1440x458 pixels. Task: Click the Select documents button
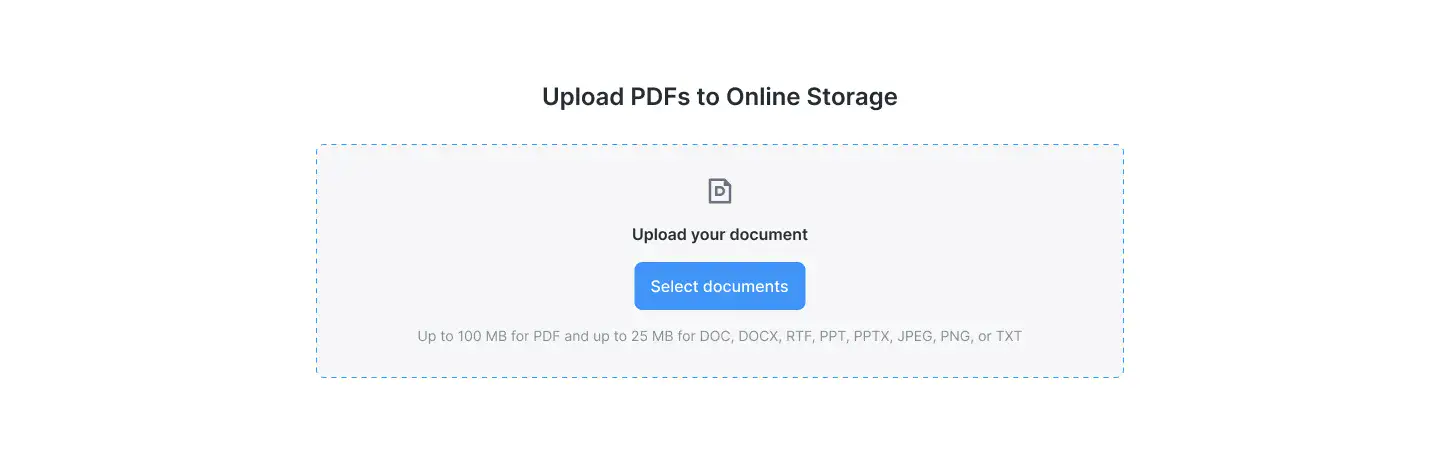click(x=720, y=286)
